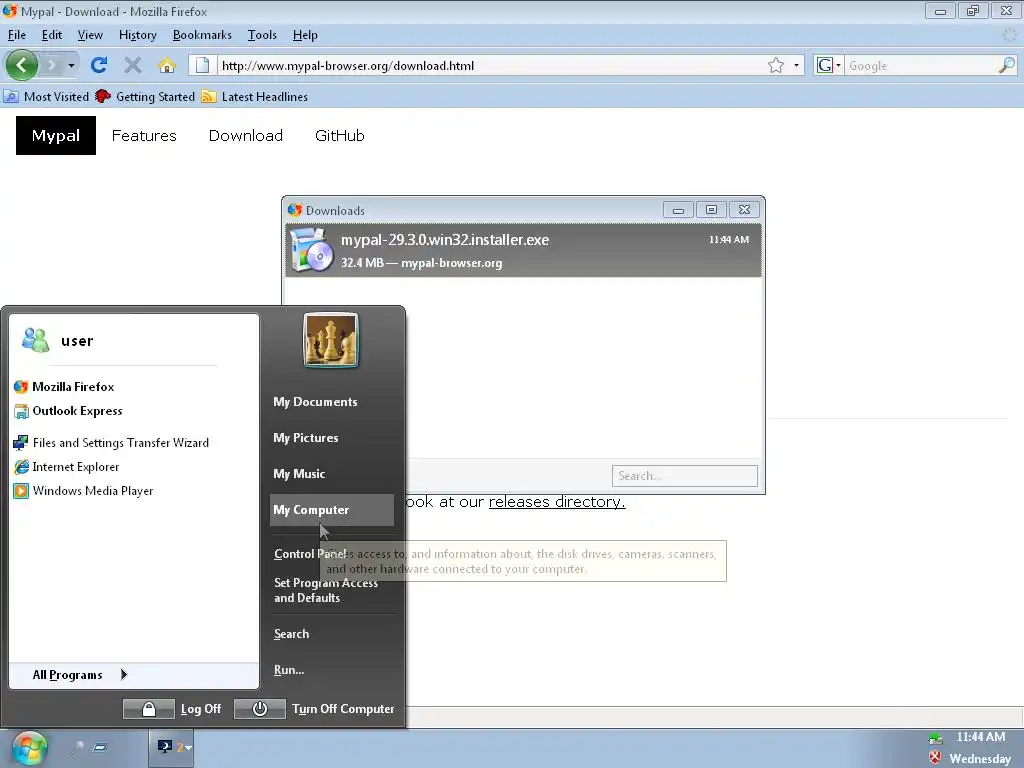The height and width of the screenshot is (768, 1024).
Task: Click the user chess avatar picture
Action: [x=331, y=340]
